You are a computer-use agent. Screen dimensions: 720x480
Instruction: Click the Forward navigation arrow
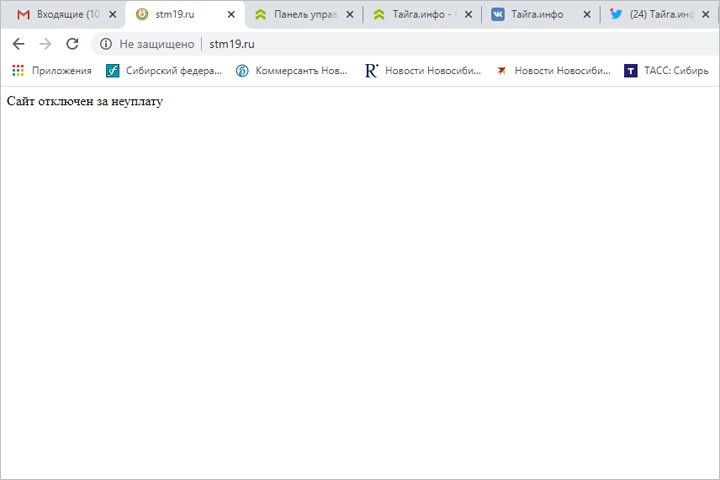pyautogui.click(x=45, y=44)
